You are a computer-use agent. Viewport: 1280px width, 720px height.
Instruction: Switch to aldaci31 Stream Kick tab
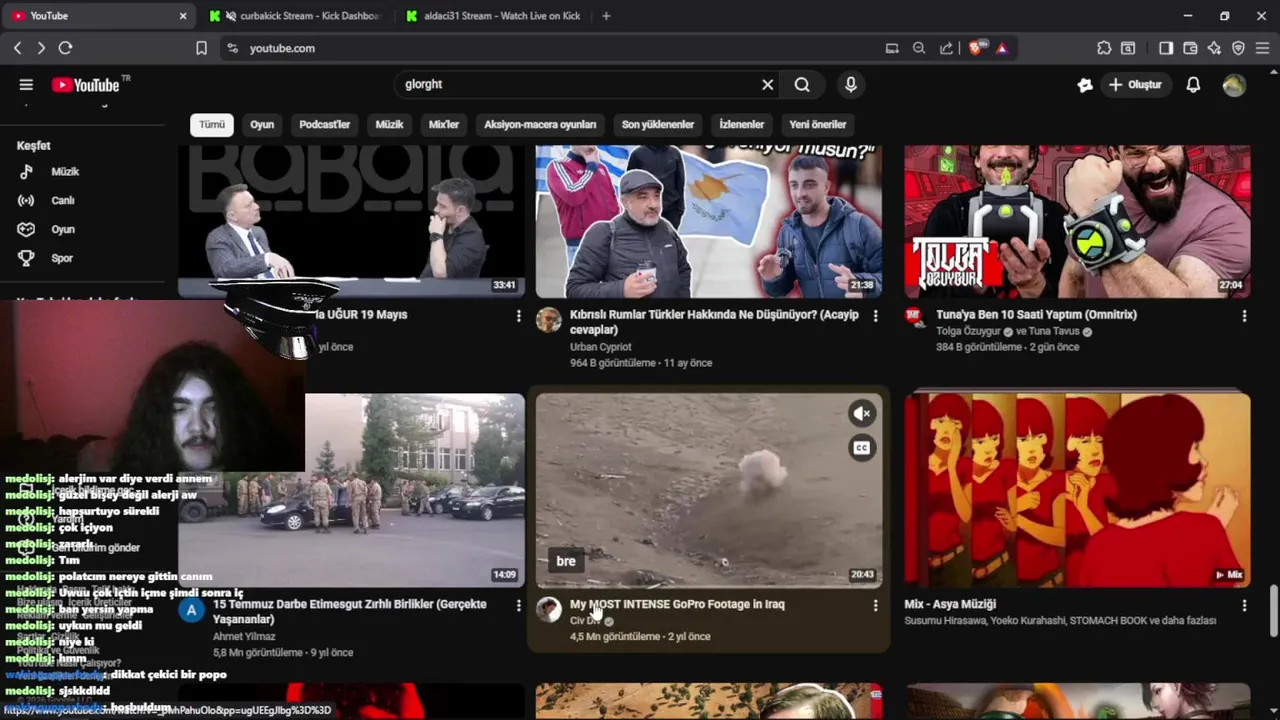(494, 16)
